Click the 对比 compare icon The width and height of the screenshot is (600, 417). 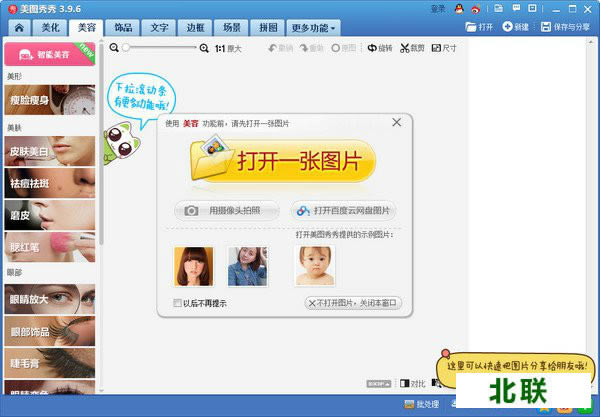click(411, 383)
